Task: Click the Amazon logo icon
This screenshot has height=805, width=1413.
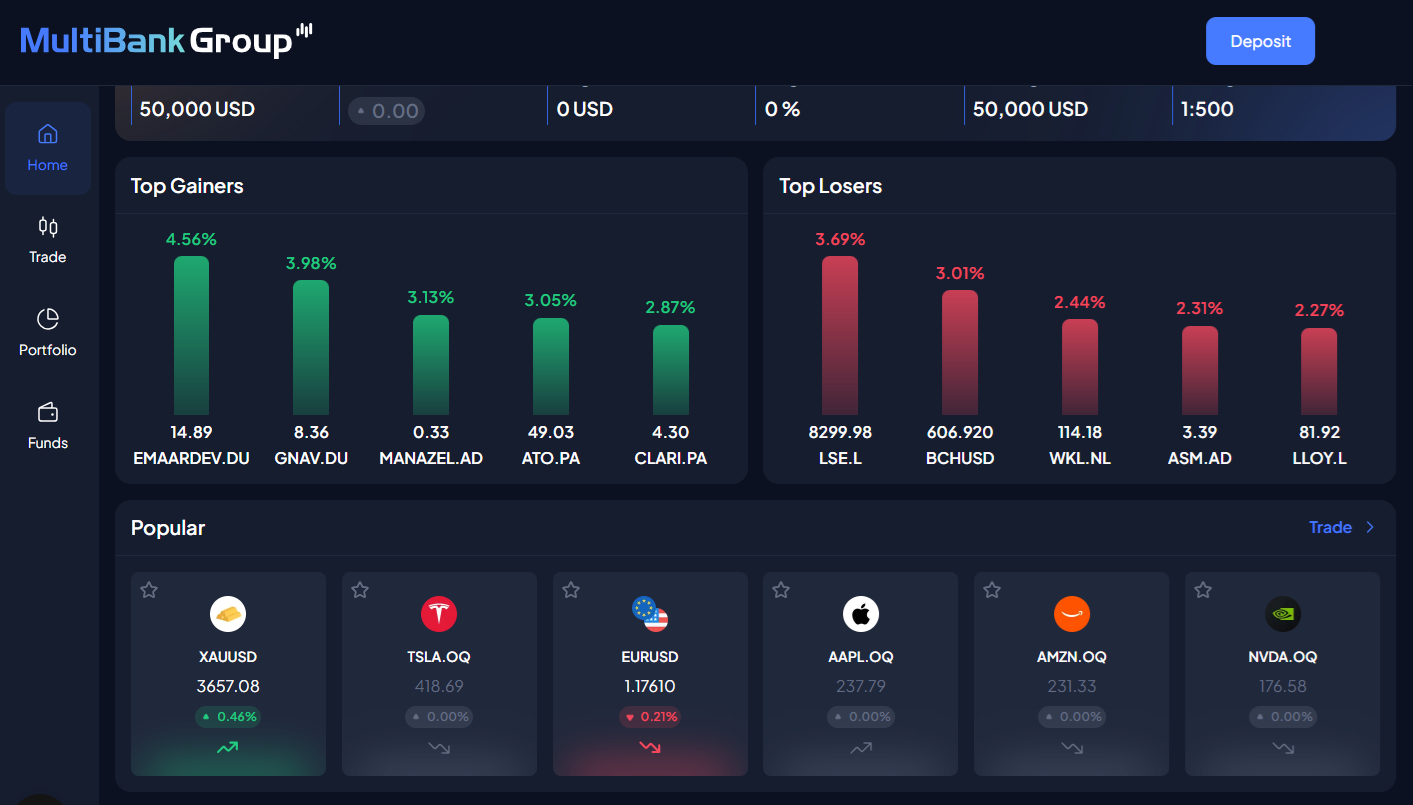Action: pos(1072,613)
